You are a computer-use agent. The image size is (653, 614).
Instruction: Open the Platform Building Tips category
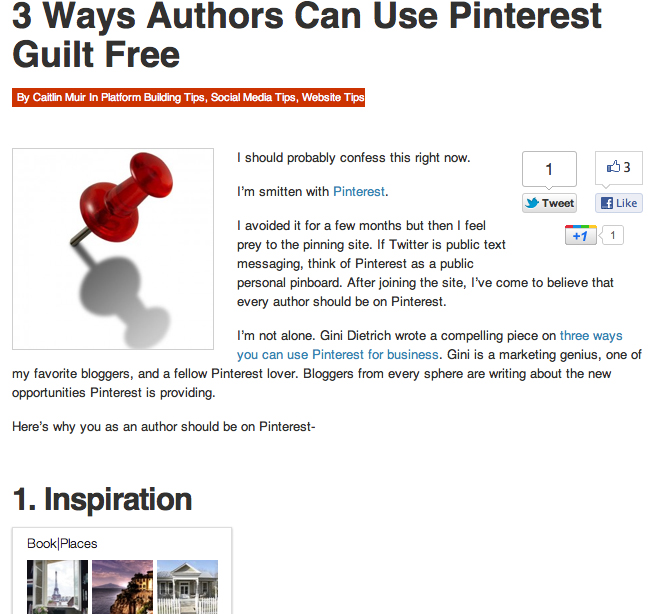[150, 98]
